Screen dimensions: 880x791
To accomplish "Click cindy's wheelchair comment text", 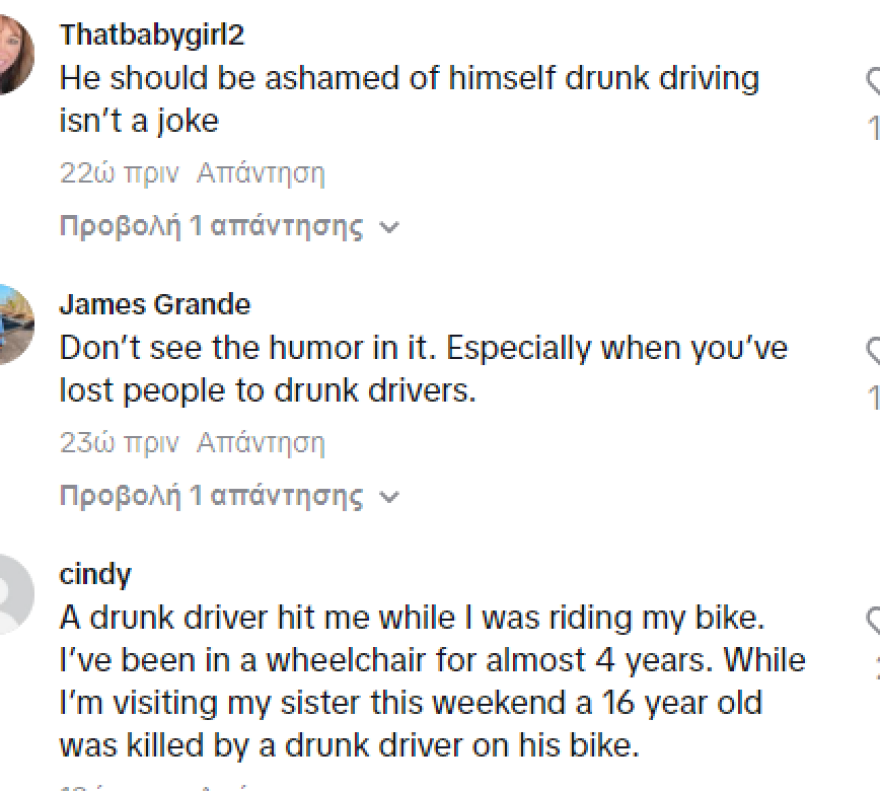I will tap(432, 681).
